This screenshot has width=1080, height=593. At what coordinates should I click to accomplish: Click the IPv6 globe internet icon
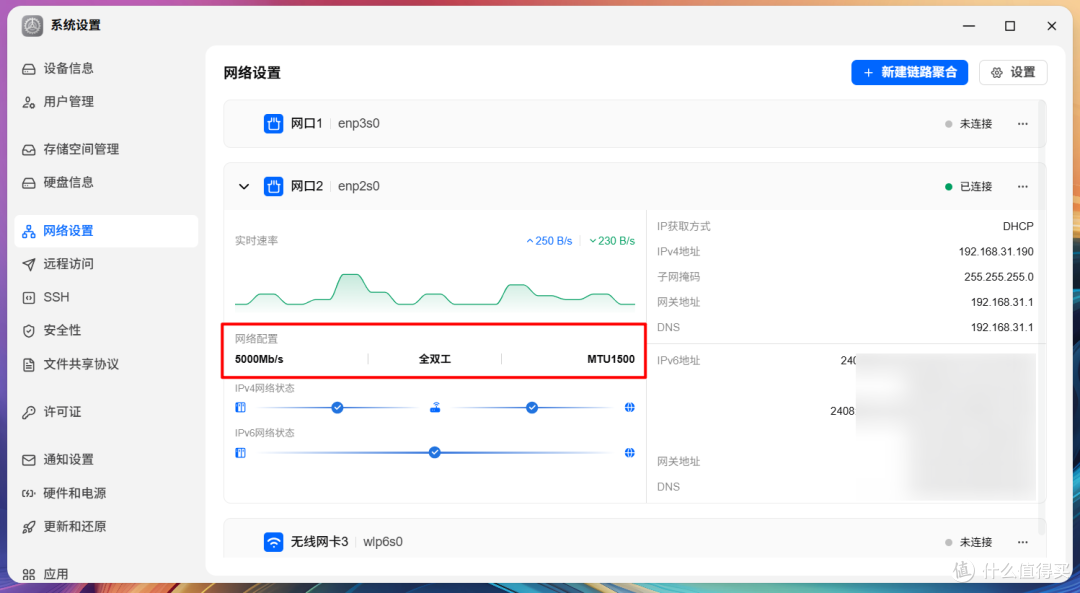pos(630,453)
